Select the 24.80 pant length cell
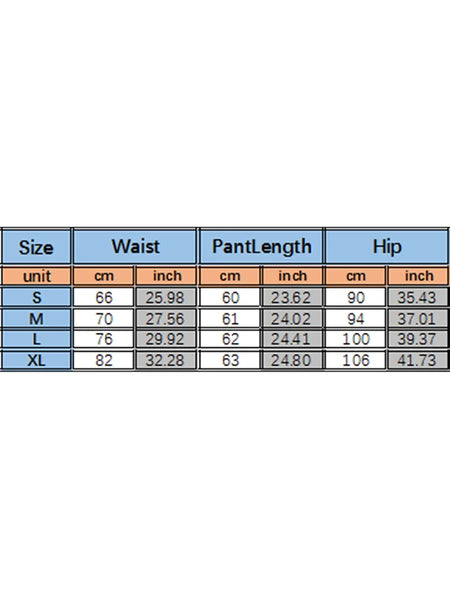Screen dimensions: 450x600 292,360
